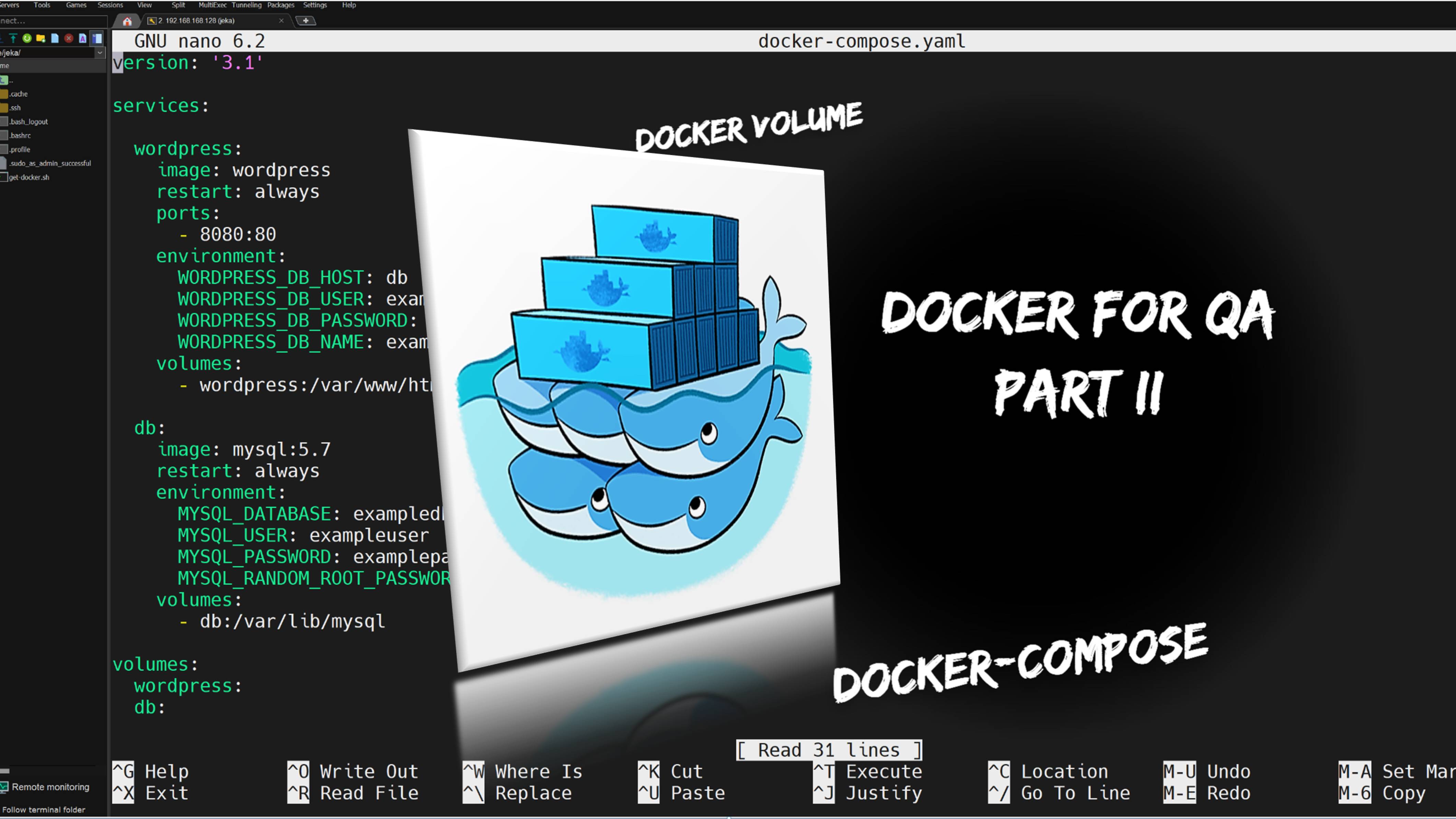Viewport: 1456px width, 819px height.
Task: Open a new tab with plus button
Action: (306, 21)
